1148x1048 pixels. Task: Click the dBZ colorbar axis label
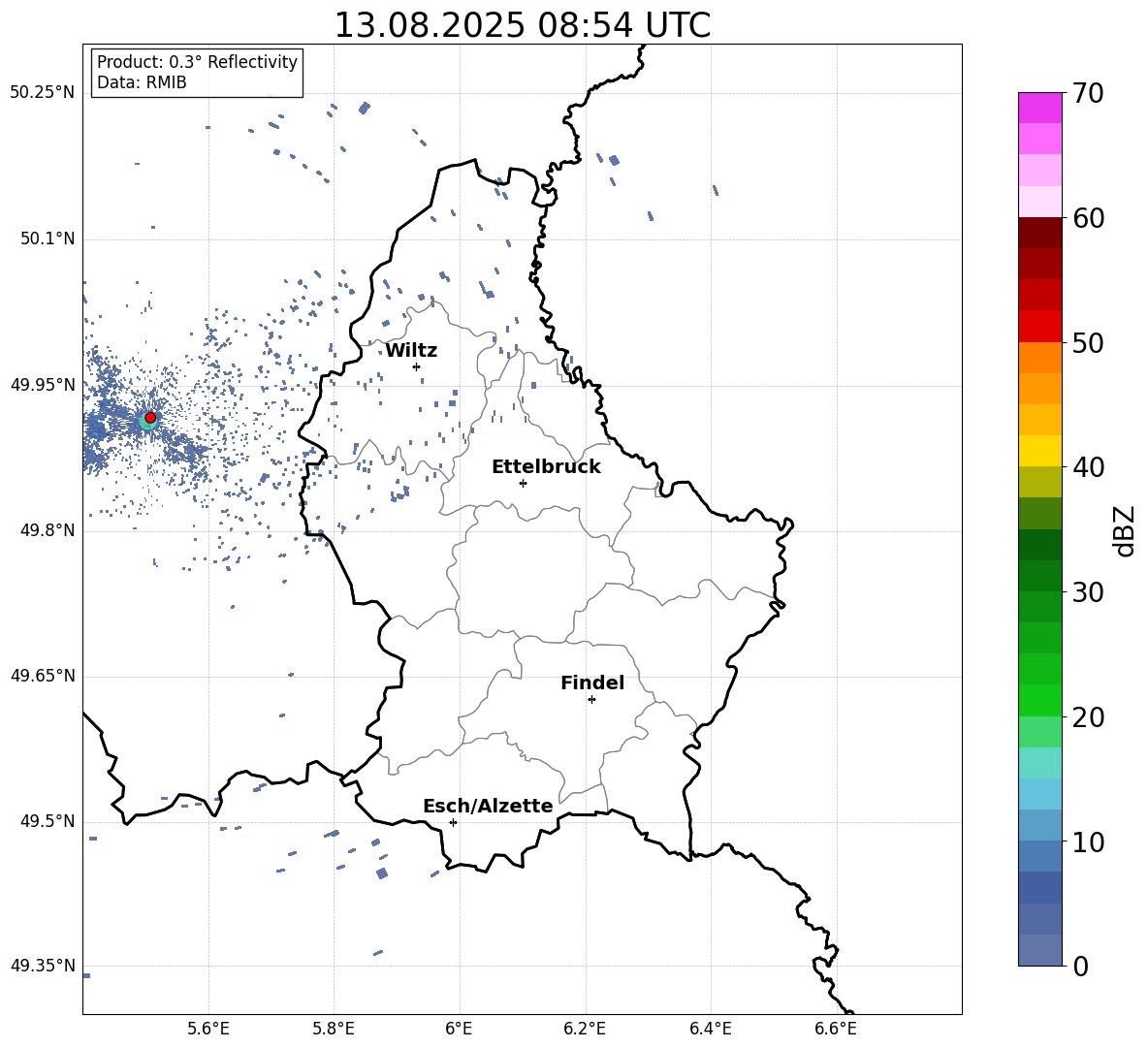point(1126,530)
